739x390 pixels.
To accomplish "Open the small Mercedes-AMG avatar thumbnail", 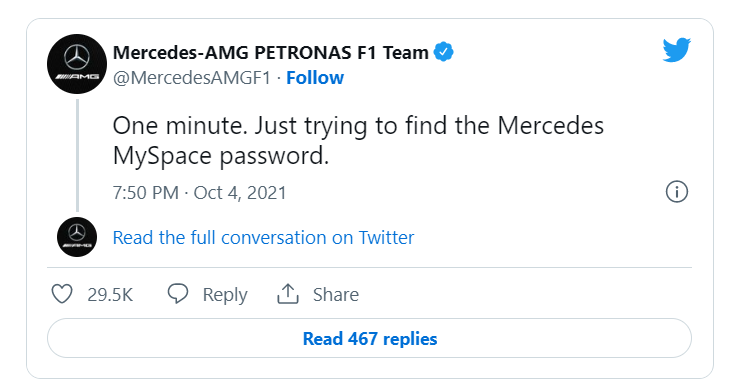I will (x=77, y=237).
